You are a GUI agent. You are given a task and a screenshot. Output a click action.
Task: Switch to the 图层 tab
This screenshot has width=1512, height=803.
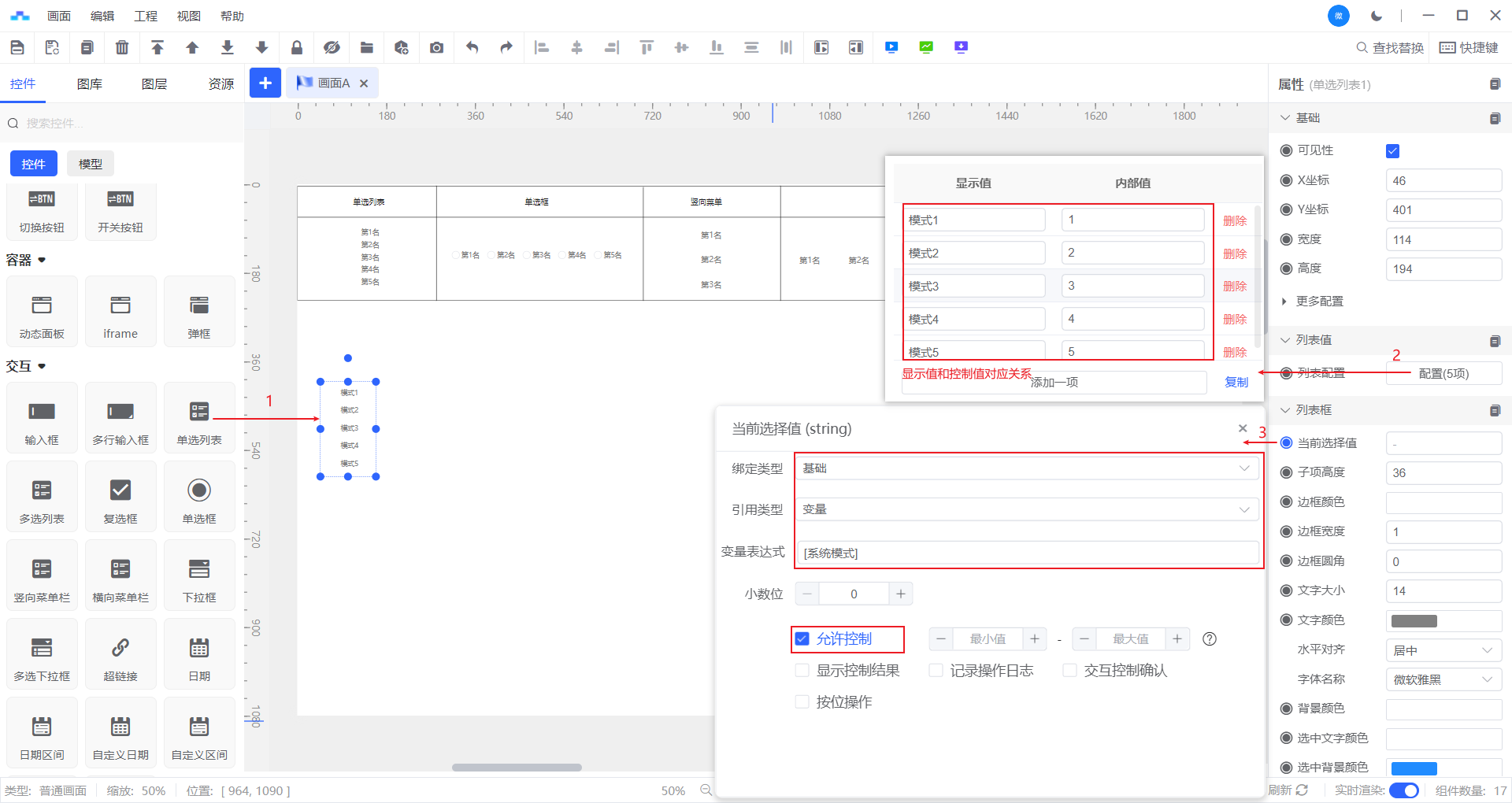[154, 84]
